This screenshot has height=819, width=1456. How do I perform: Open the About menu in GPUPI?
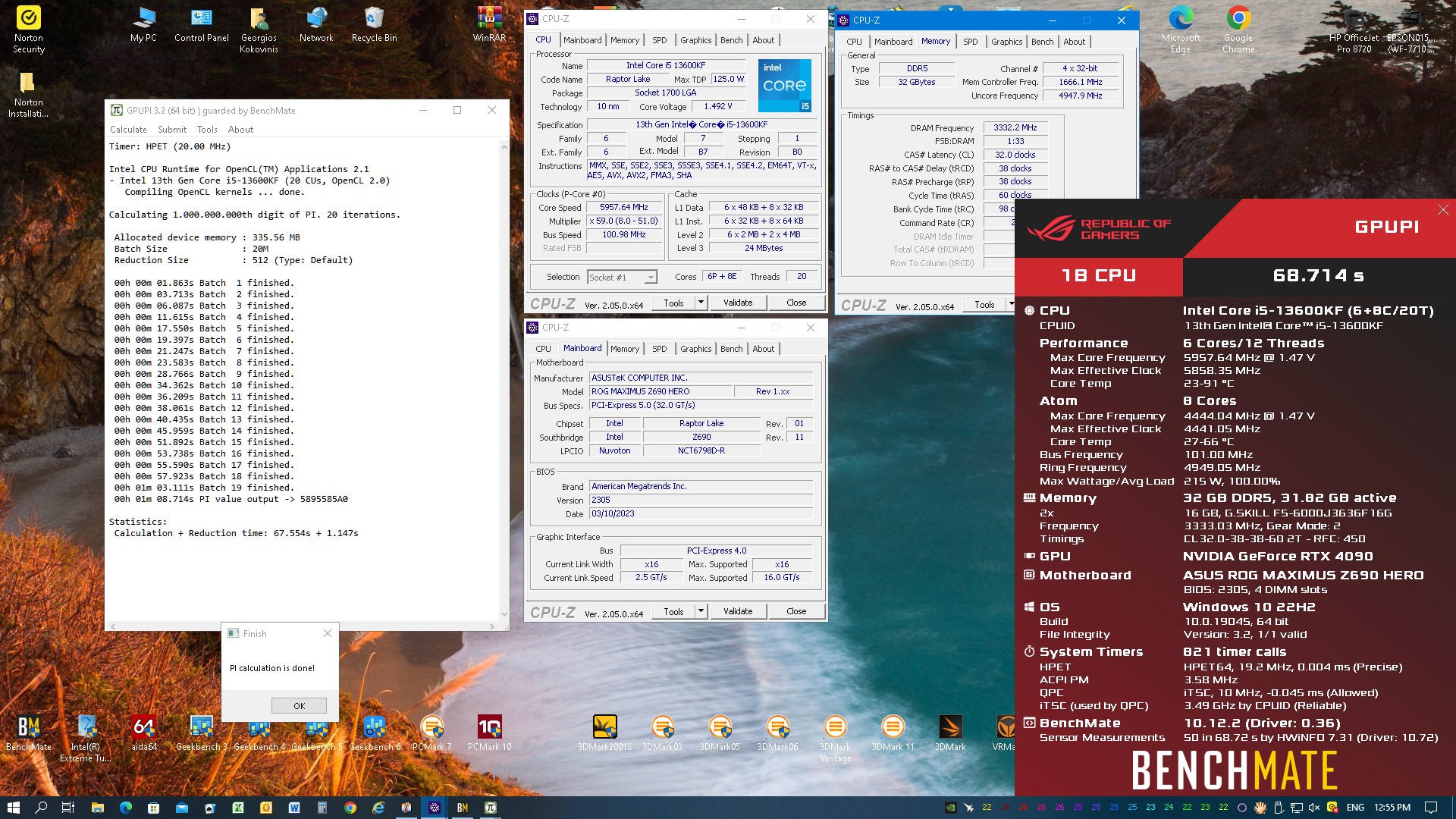[x=240, y=130]
